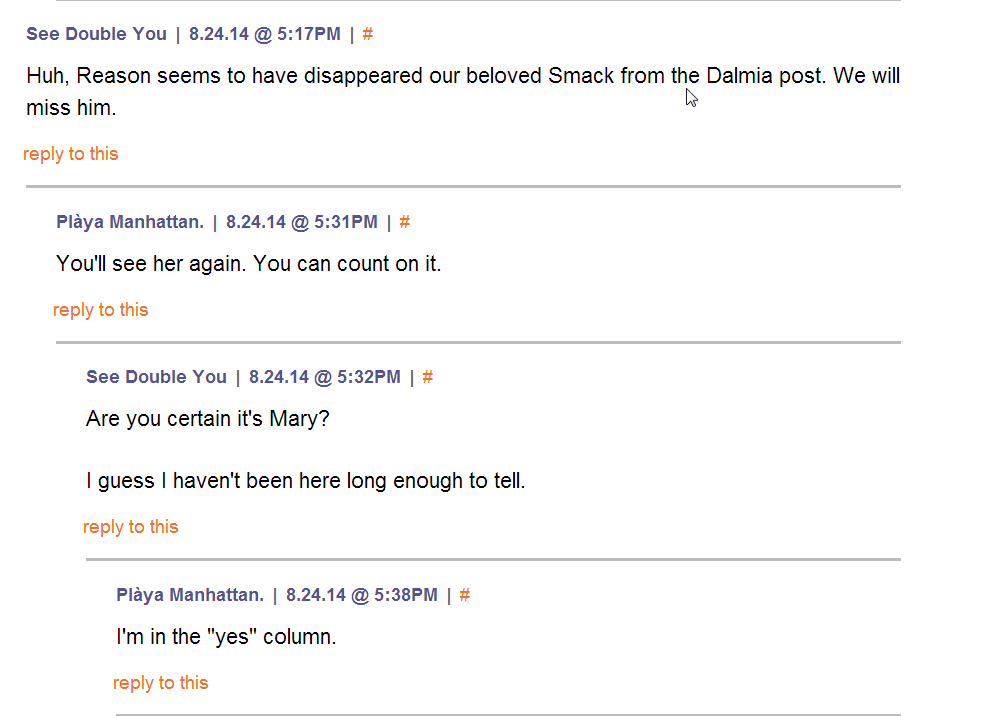Reply to the "Are you certain it's Mary?" comment
Image resolution: width=1003 pixels, height=716 pixels.
(x=131, y=527)
